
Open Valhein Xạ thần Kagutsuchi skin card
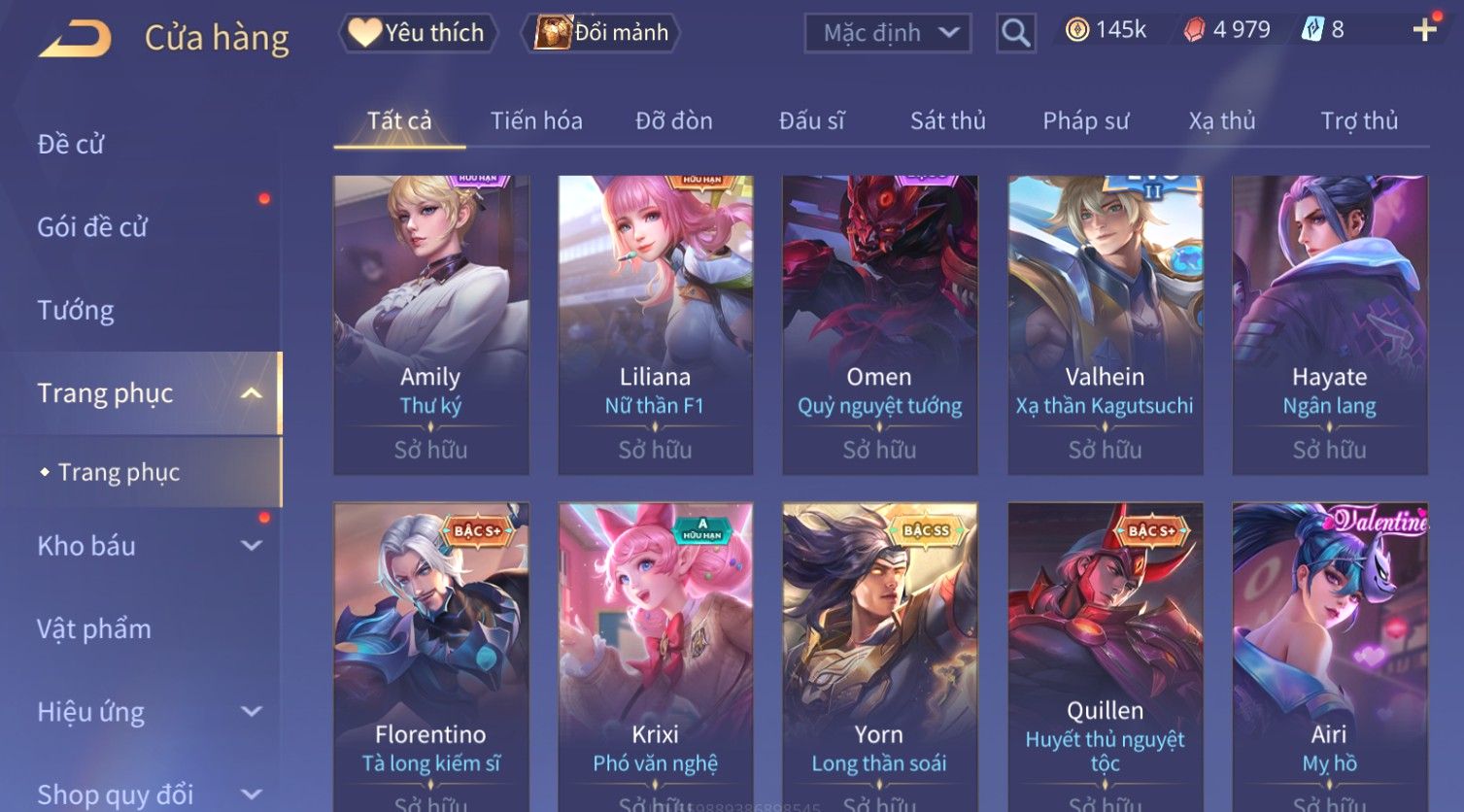tap(1105, 324)
